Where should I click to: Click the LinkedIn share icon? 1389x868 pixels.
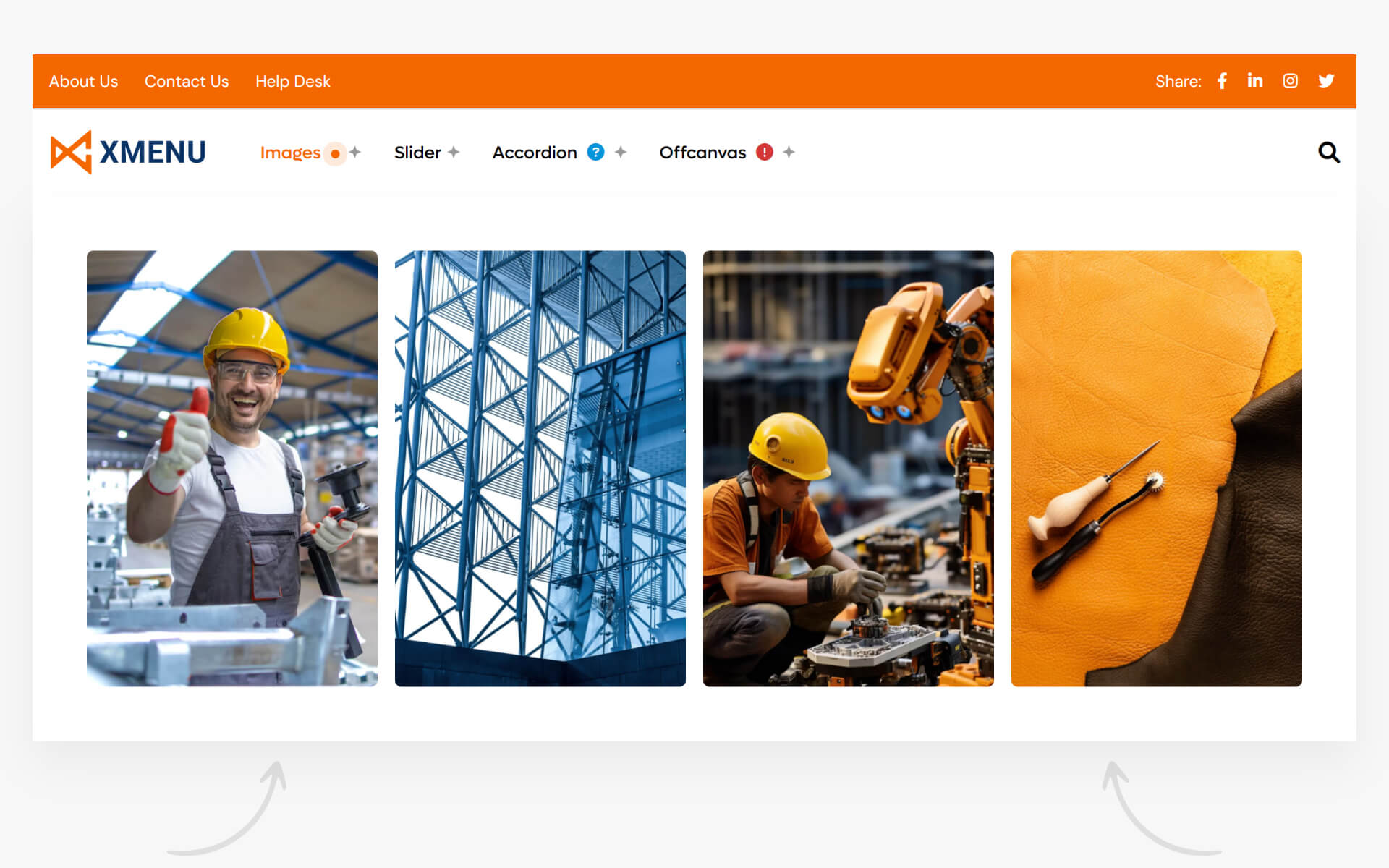[x=1255, y=80]
